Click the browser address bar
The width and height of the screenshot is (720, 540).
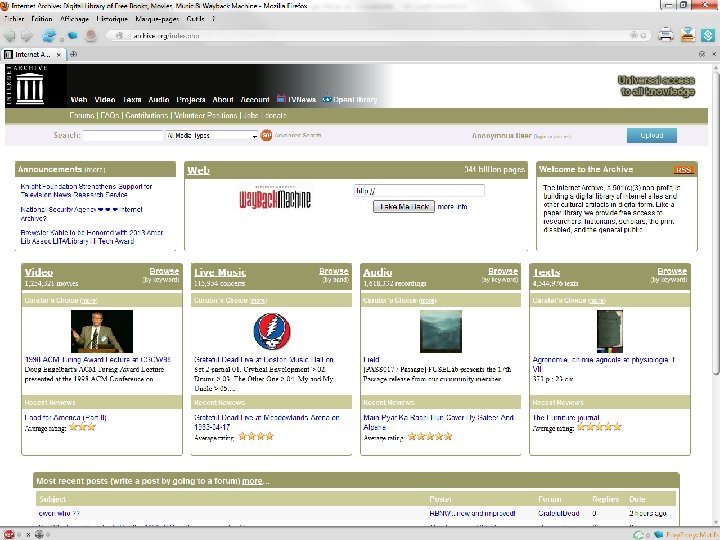[x=377, y=35]
